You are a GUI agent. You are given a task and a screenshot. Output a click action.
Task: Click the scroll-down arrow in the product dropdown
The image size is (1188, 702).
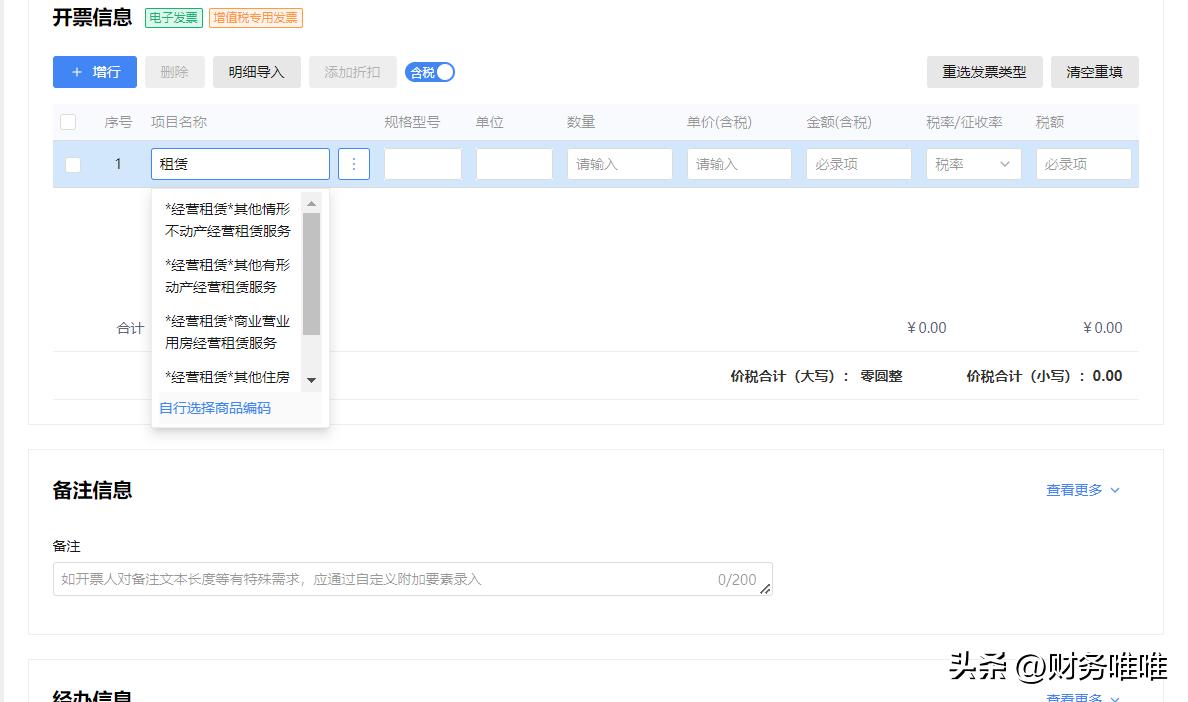pos(313,380)
